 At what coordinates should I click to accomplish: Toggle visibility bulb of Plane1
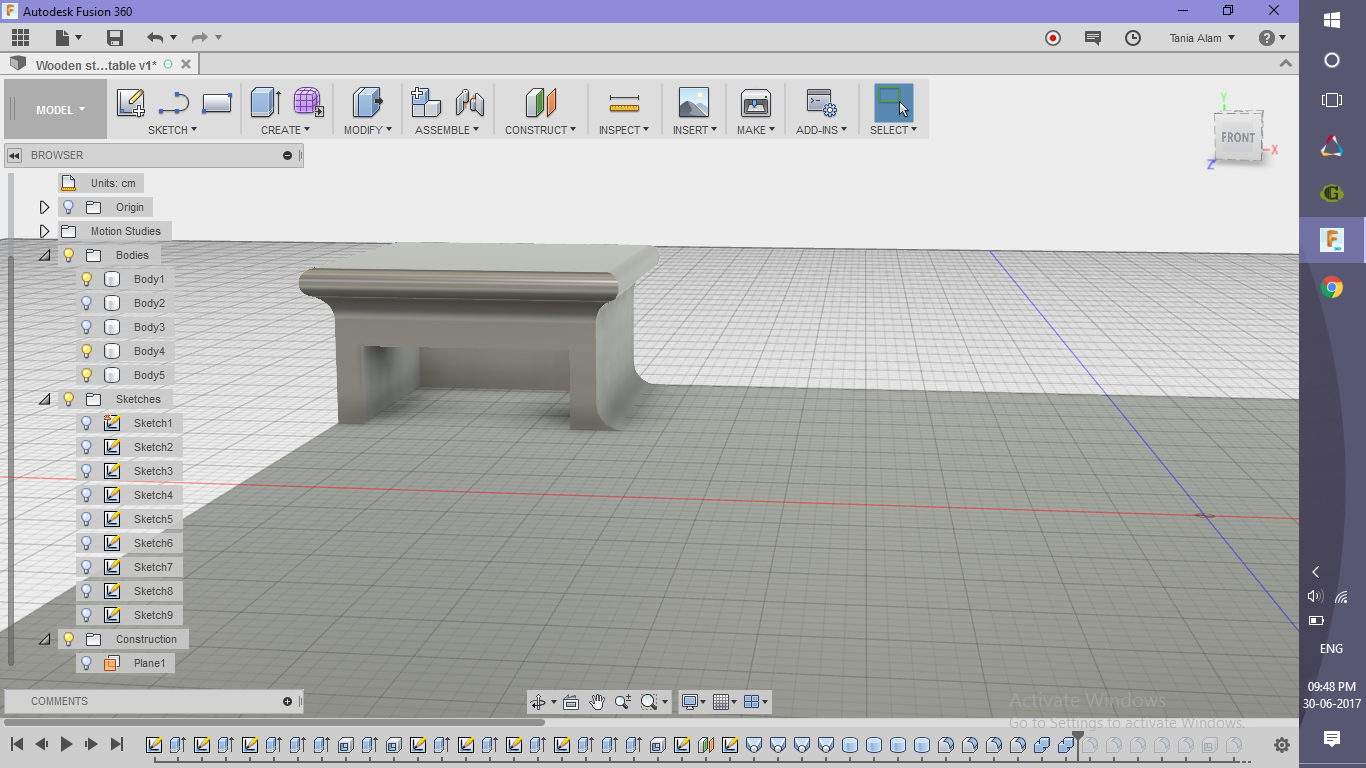86,663
